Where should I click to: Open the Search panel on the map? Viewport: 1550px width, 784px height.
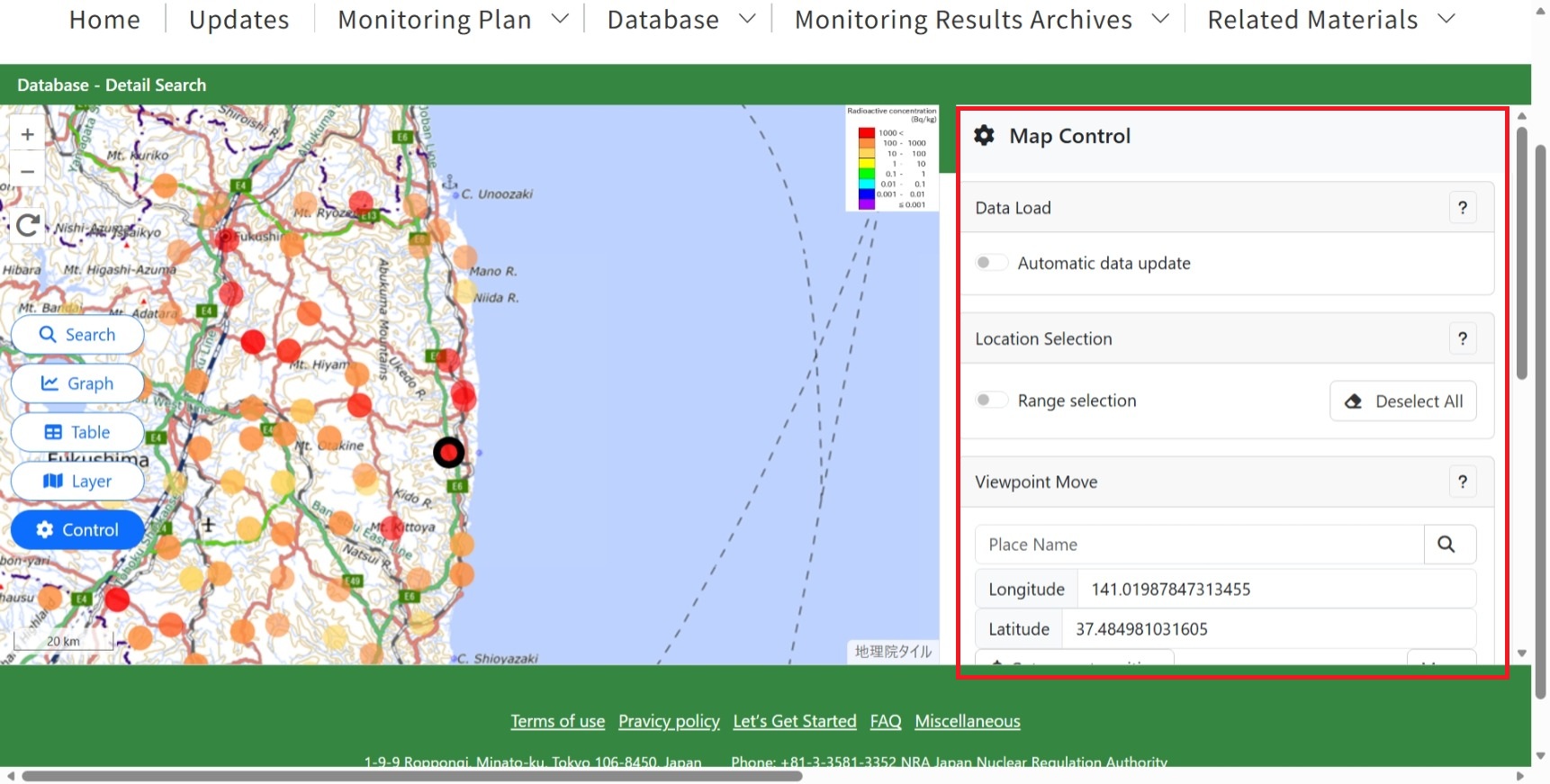[x=77, y=335]
